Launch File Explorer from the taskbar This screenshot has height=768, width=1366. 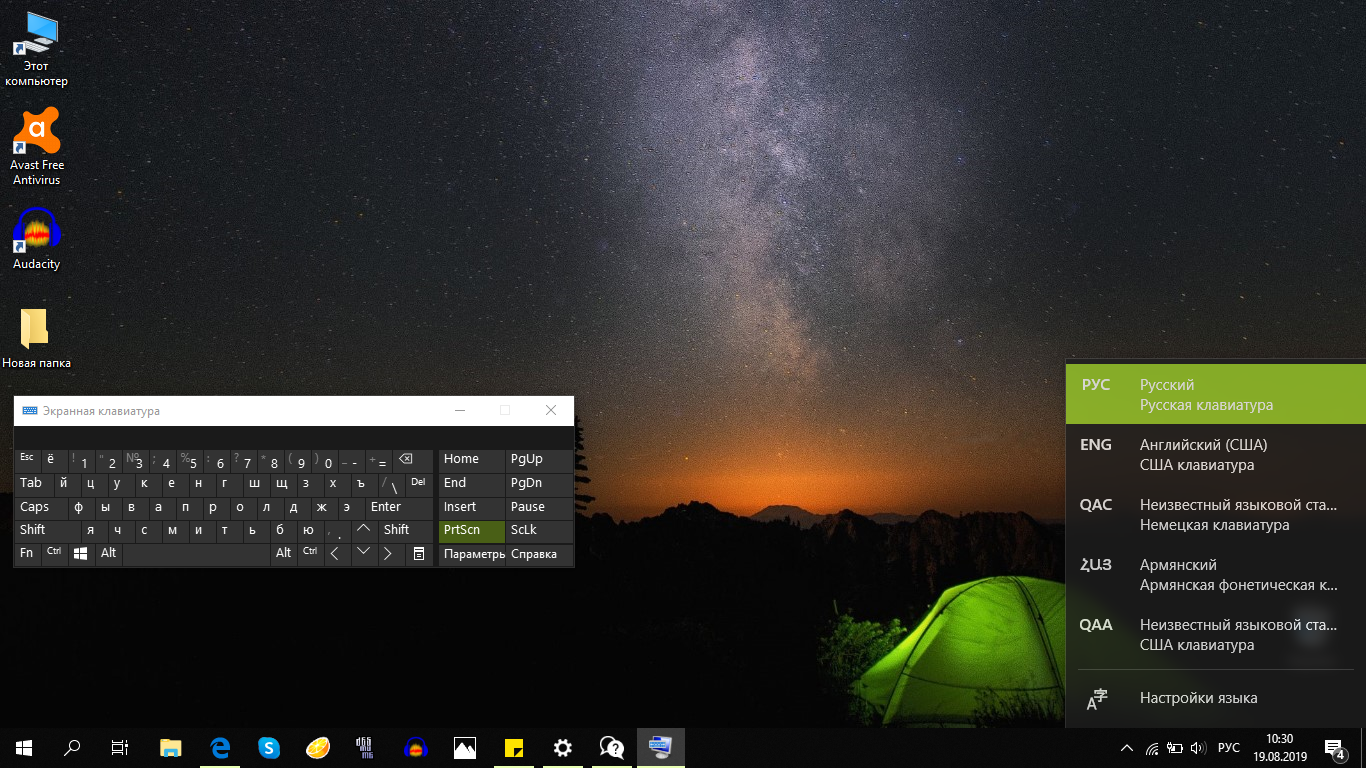pyautogui.click(x=171, y=747)
